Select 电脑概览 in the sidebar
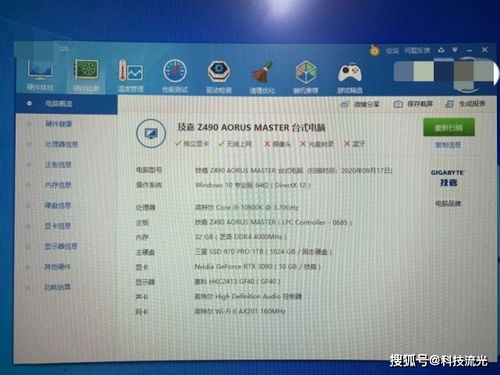This screenshot has width=500, height=375. 66,104
